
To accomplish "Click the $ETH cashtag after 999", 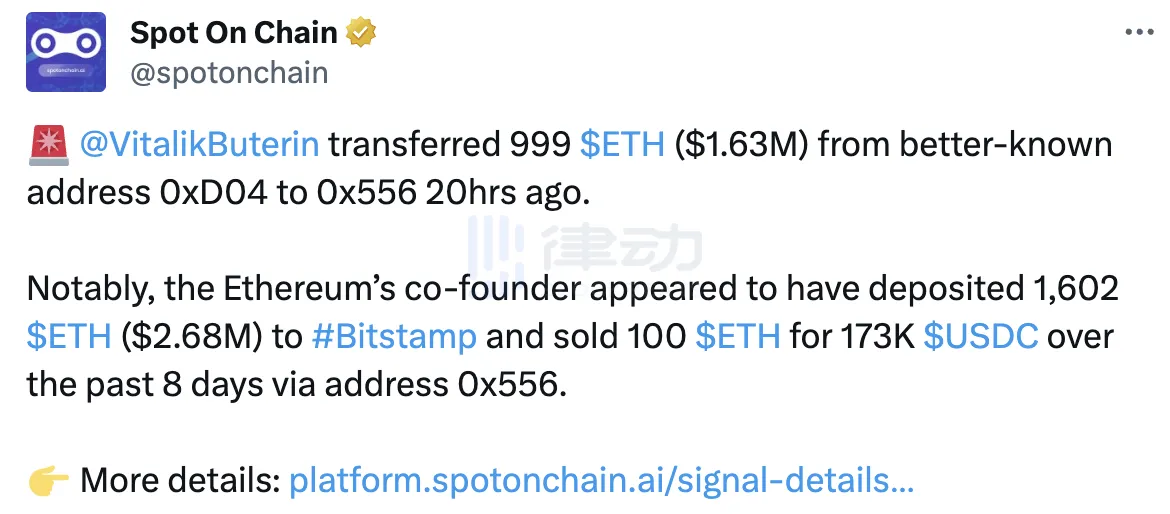I will click(x=622, y=145).
